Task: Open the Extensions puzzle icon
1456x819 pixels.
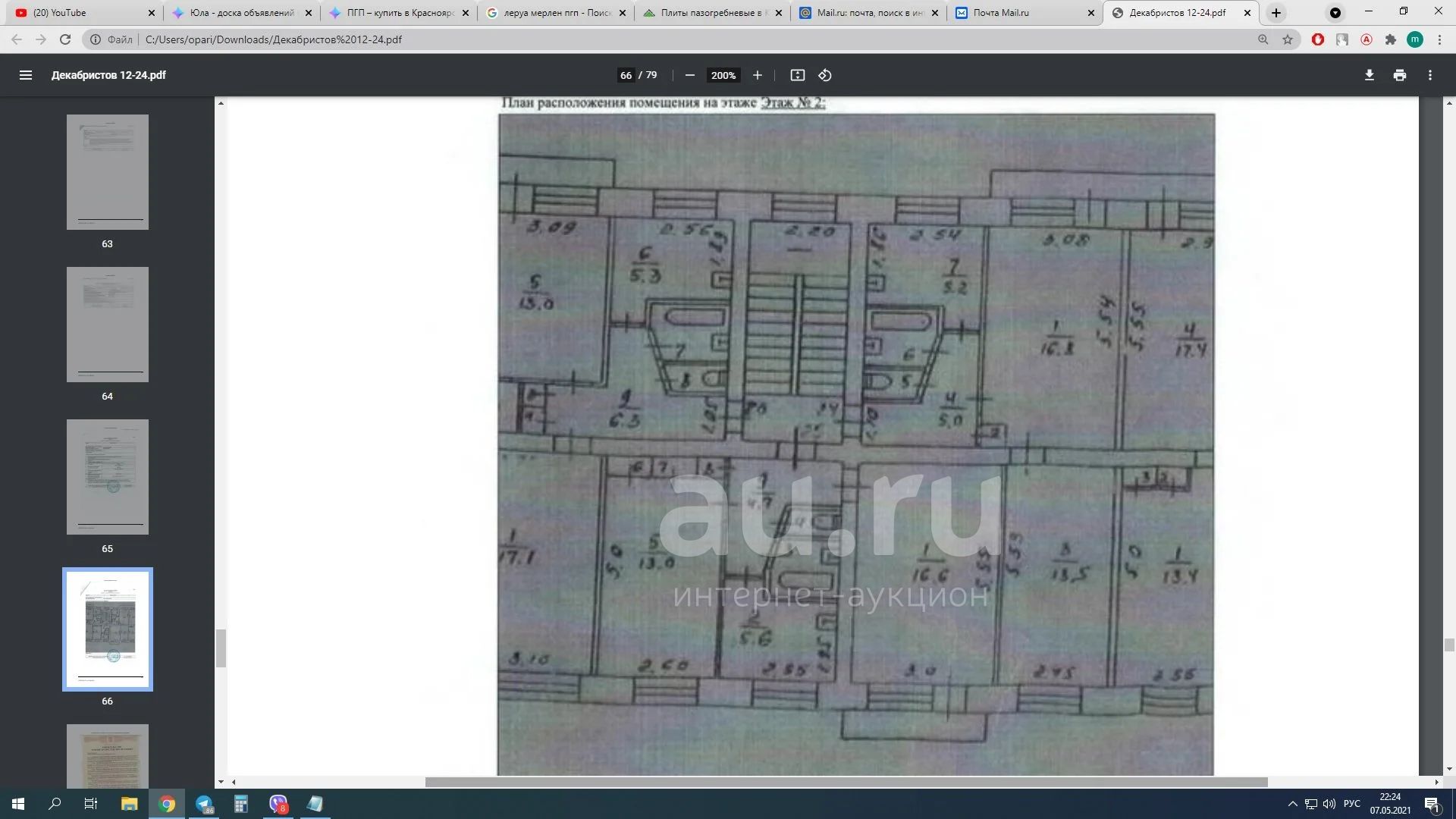Action: point(1391,39)
